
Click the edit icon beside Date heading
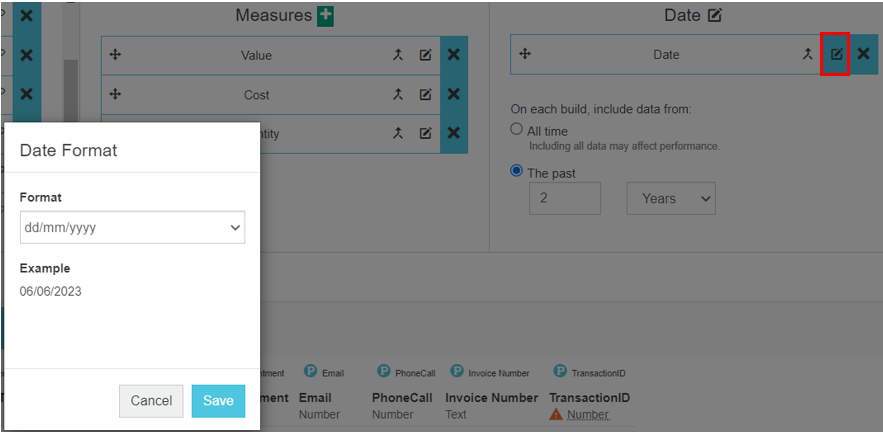tap(714, 16)
